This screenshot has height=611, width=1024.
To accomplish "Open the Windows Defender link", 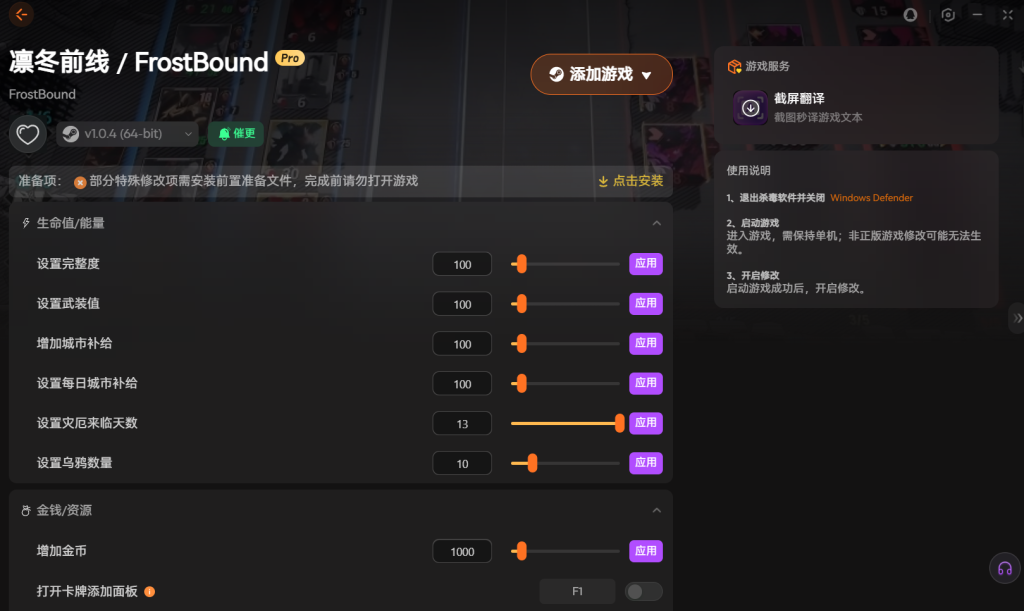I will 871,198.
